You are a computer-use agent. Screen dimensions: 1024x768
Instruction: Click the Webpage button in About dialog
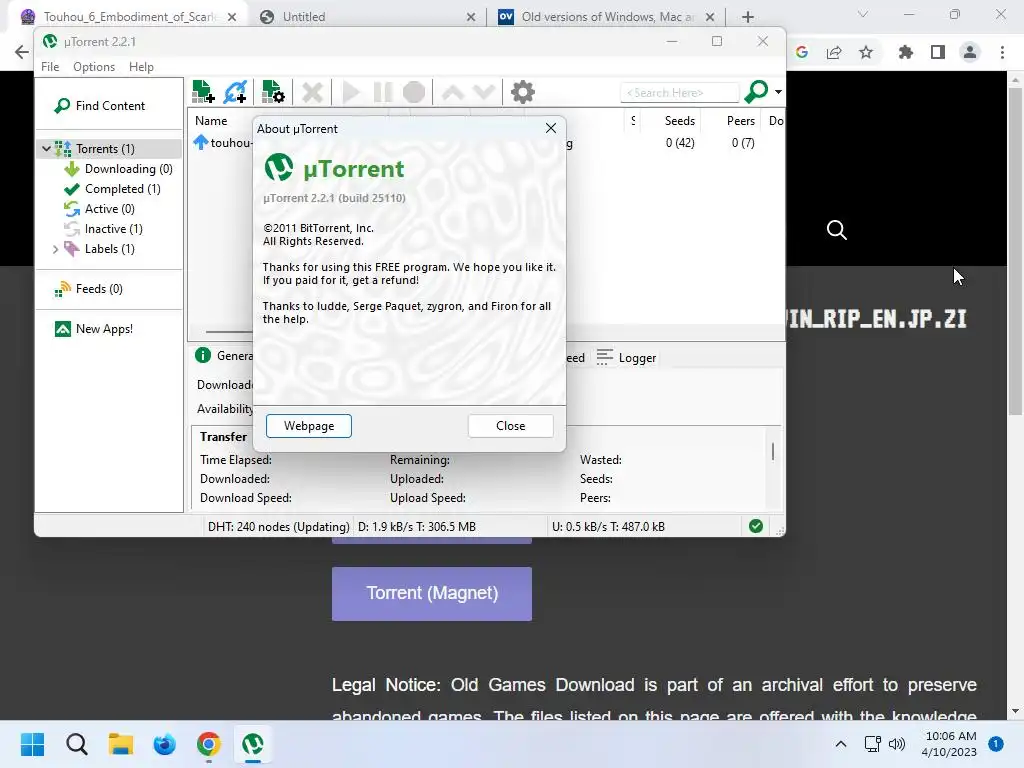[309, 426]
